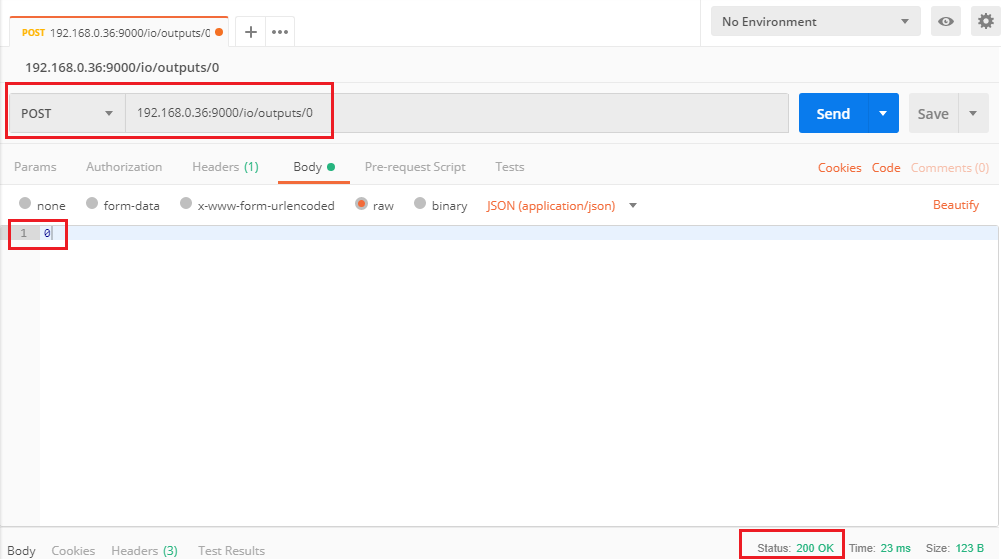1001x559 pixels.
Task: Click the request URL input field
Action: tap(457, 114)
